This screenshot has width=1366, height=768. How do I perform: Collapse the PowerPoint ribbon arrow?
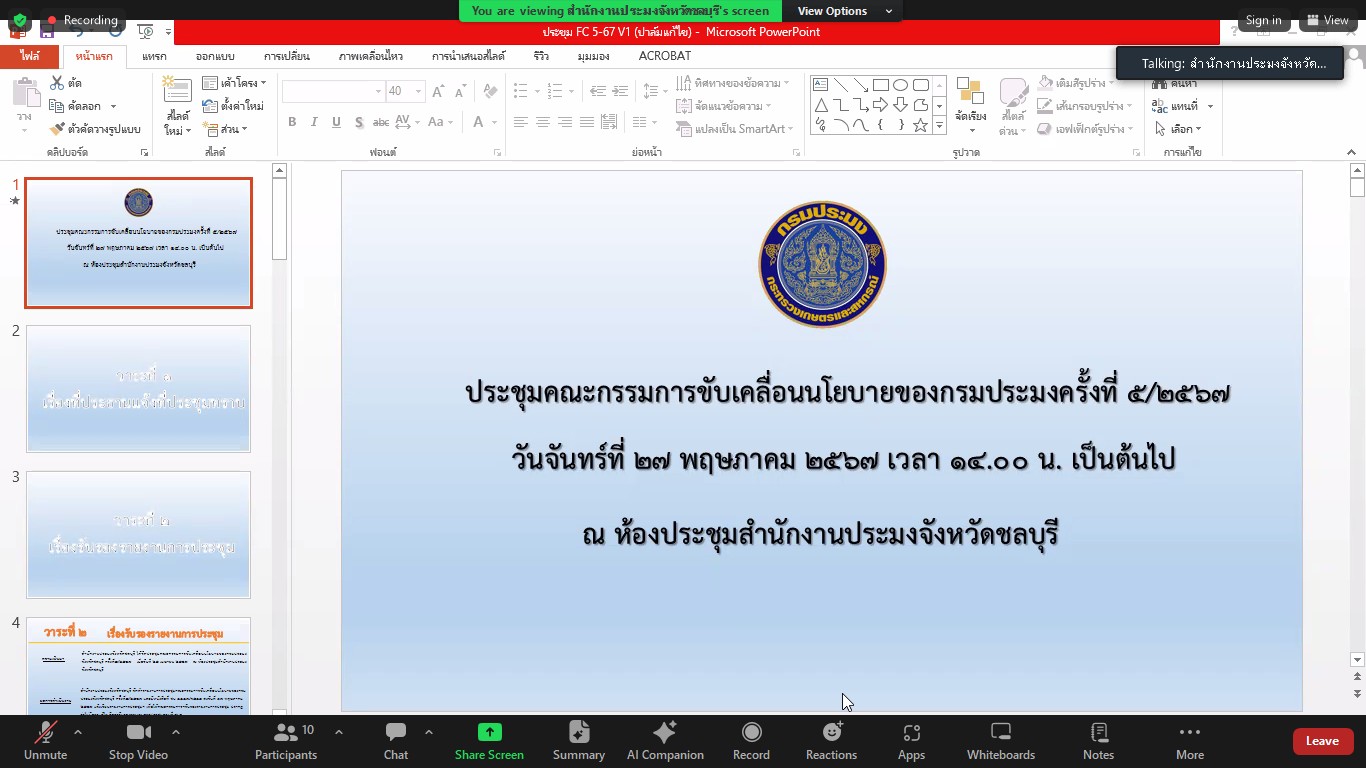click(1352, 153)
